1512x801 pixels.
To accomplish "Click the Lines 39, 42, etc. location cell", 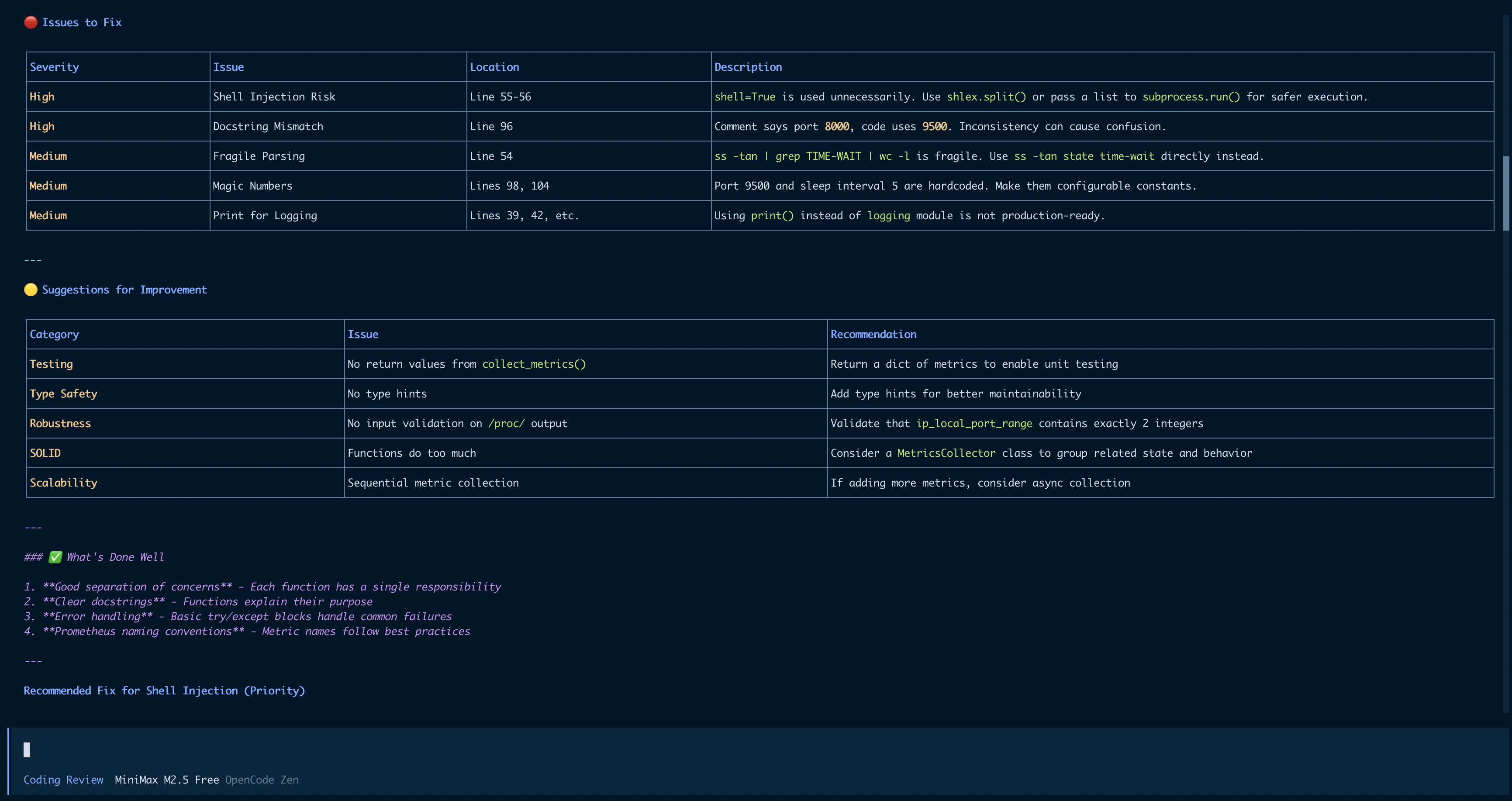I will (x=524, y=215).
